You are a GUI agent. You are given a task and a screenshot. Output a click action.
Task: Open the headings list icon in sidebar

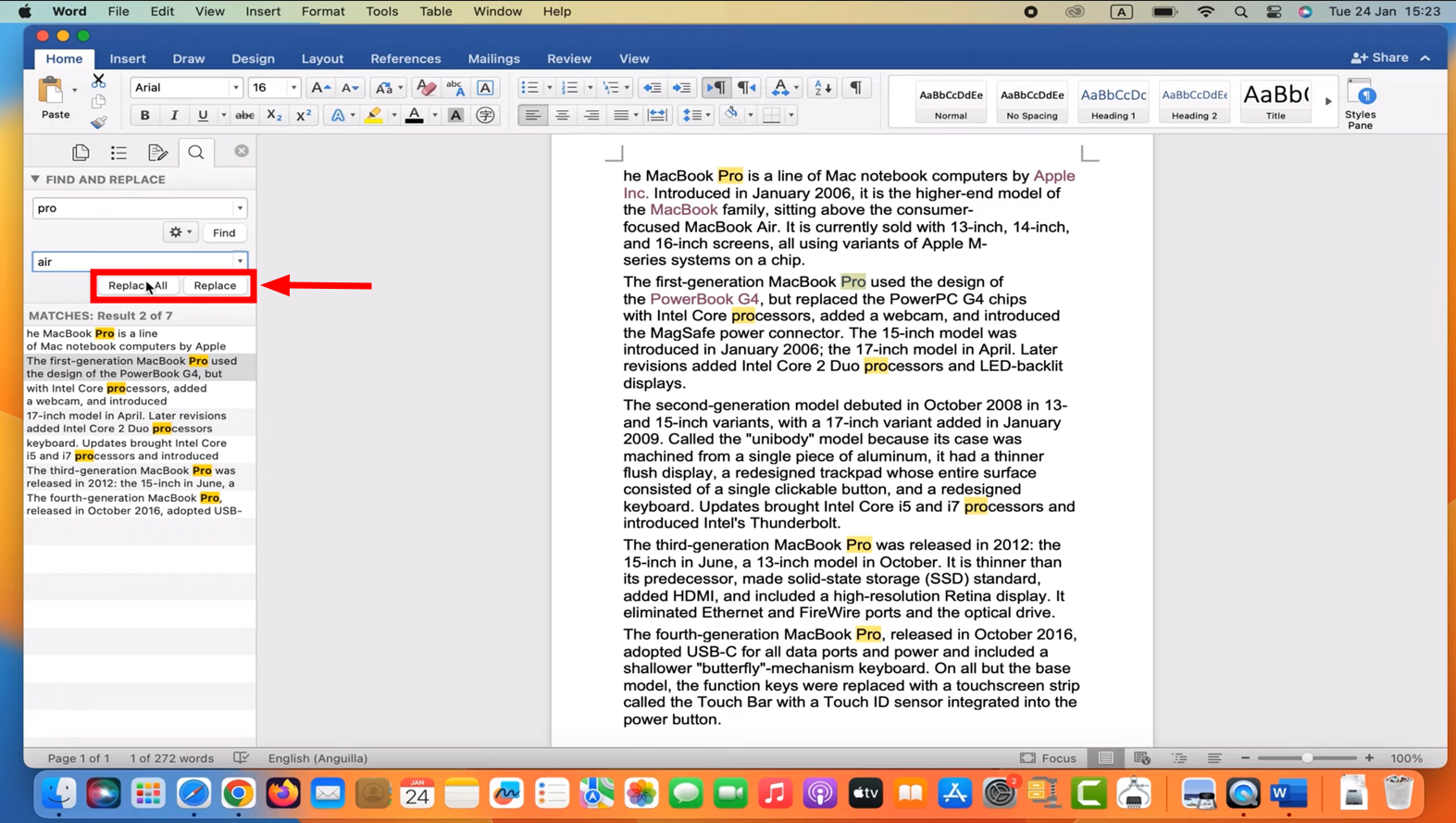pyautogui.click(x=118, y=152)
